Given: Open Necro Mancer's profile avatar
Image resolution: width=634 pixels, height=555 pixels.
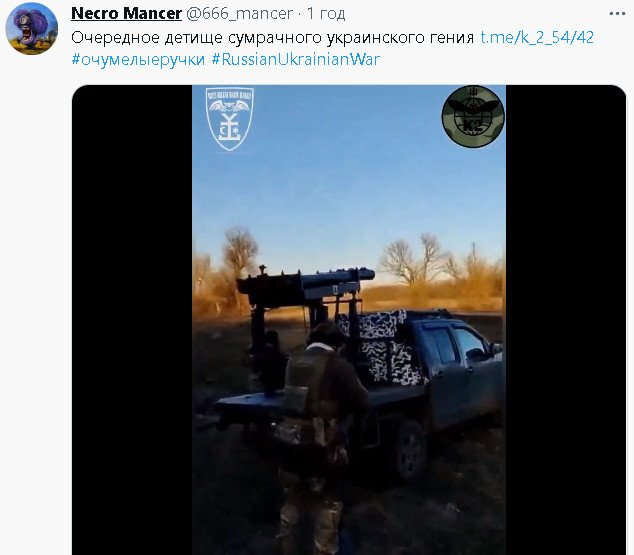Looking at the screenshot, I should tap(32, 28).
